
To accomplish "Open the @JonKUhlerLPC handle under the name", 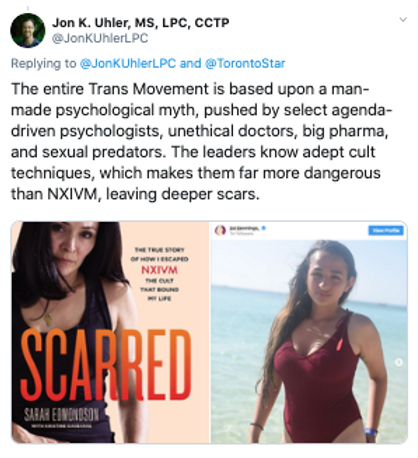I will pyautogui.click(x=100, y=38).
